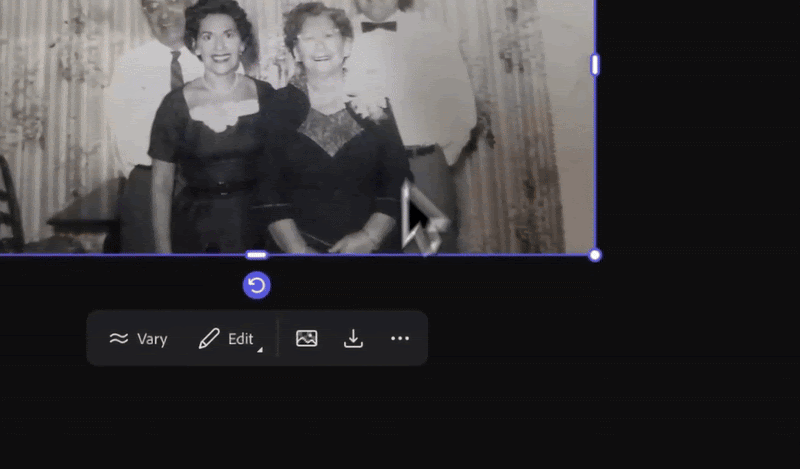The image size is (800, 469).
Task: Select the bottom edge resize handle
Action: [x=257, y=255]
